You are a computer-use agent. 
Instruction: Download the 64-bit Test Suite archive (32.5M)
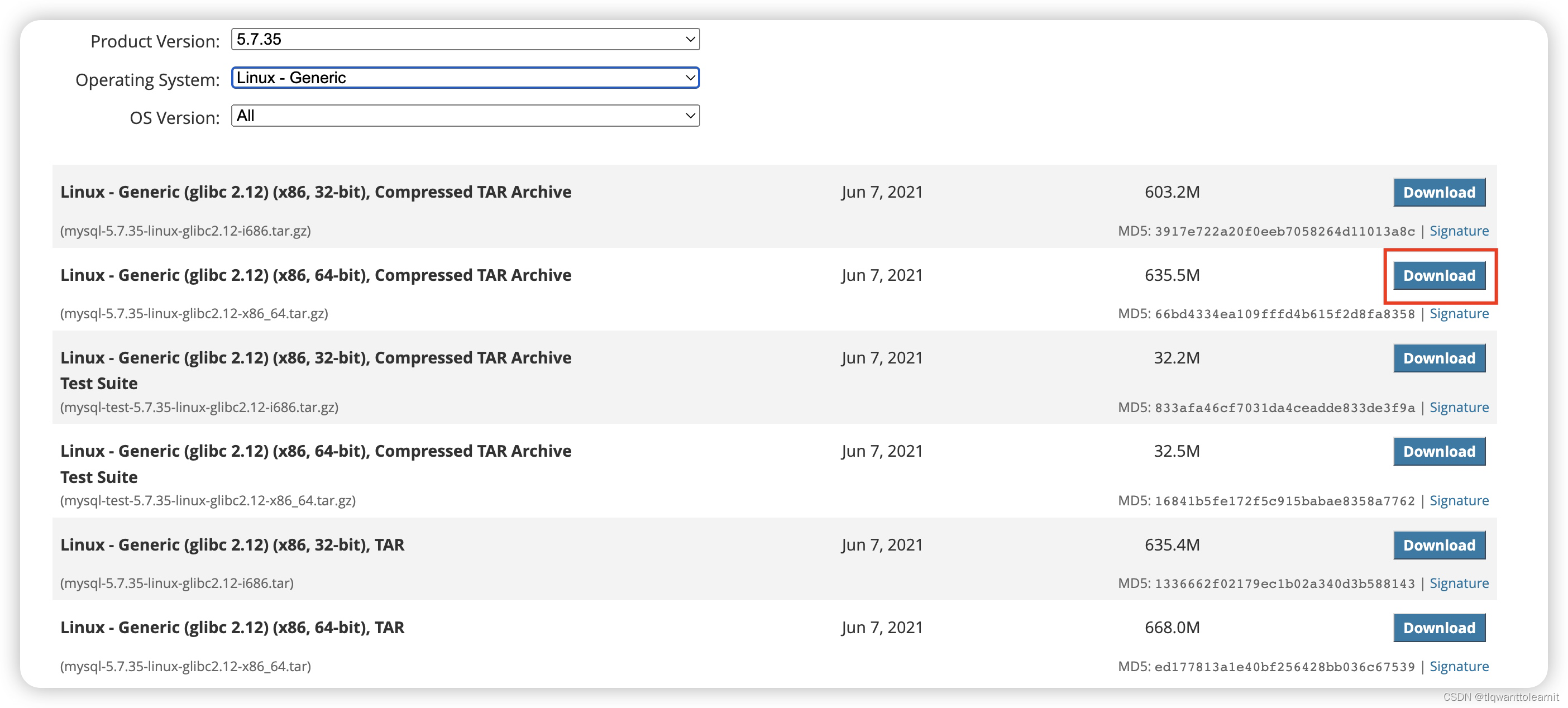(1439, 451)
